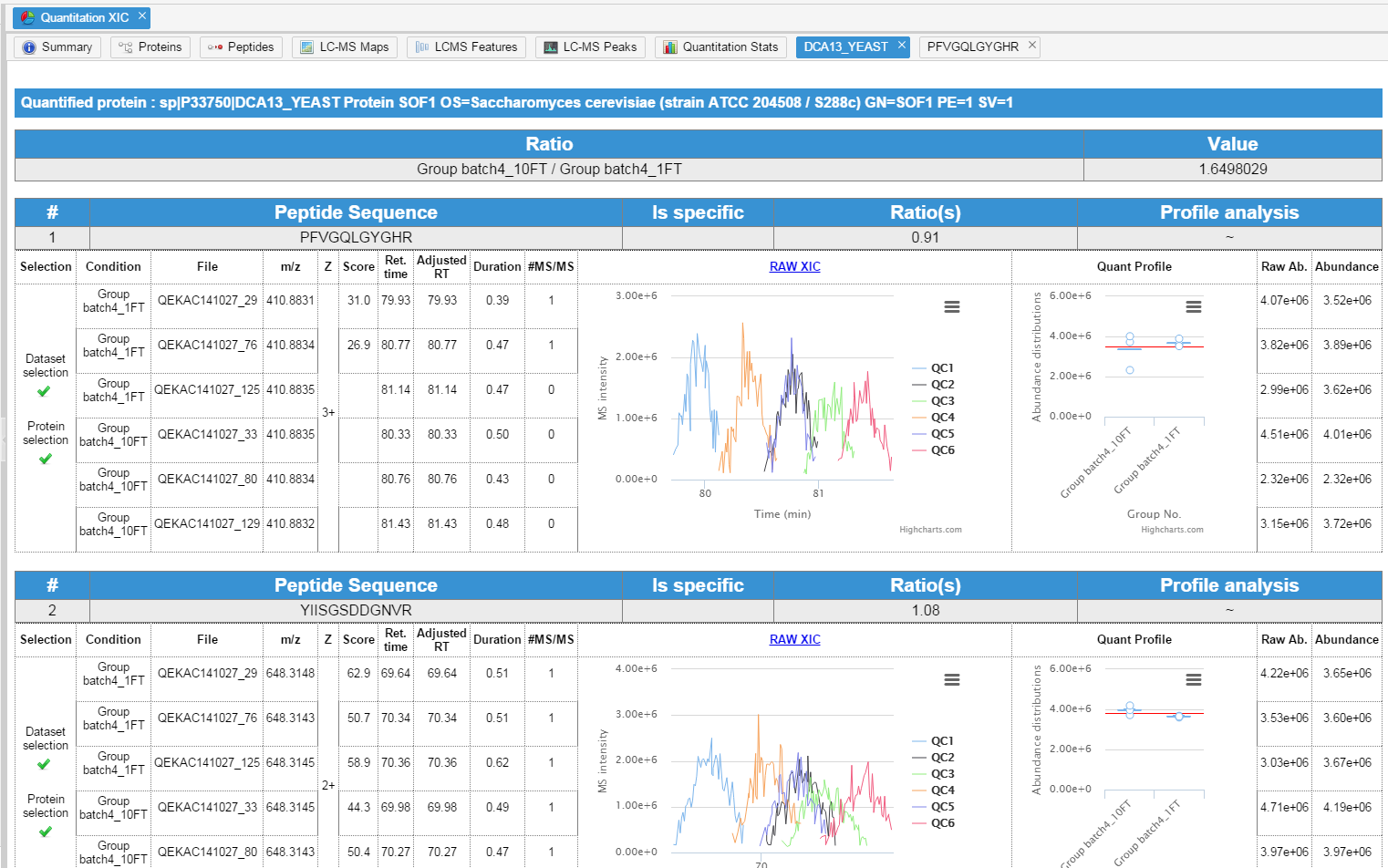Toggle Protein selection check for PFVGQLGYGHR

(46, 459)
